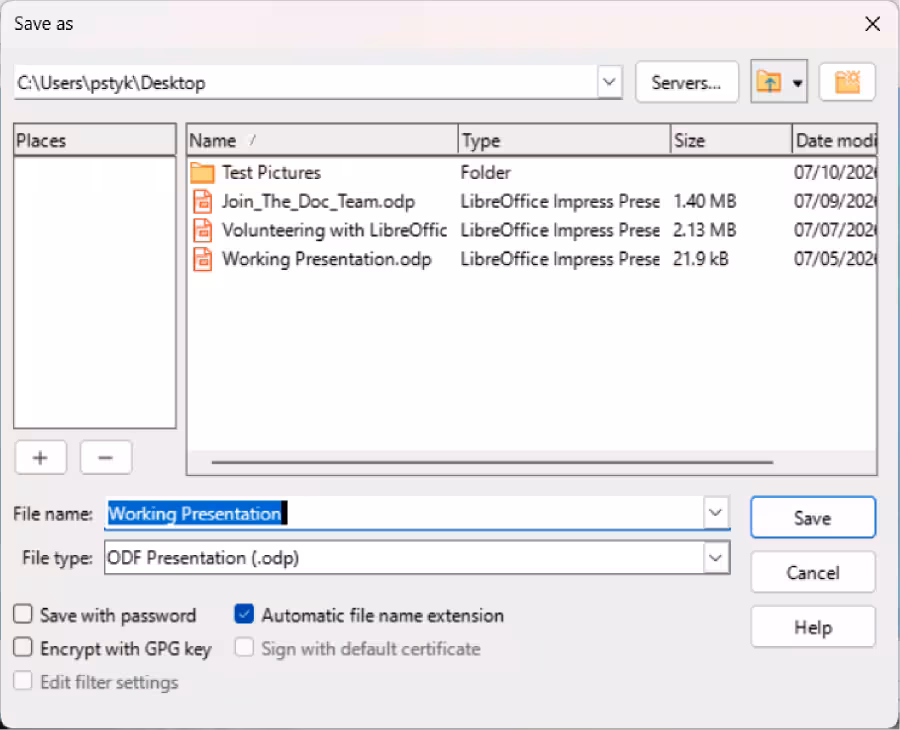Toggle Sign with default certificate checkbox
This screenshot has height=730, width=900.
244,647
